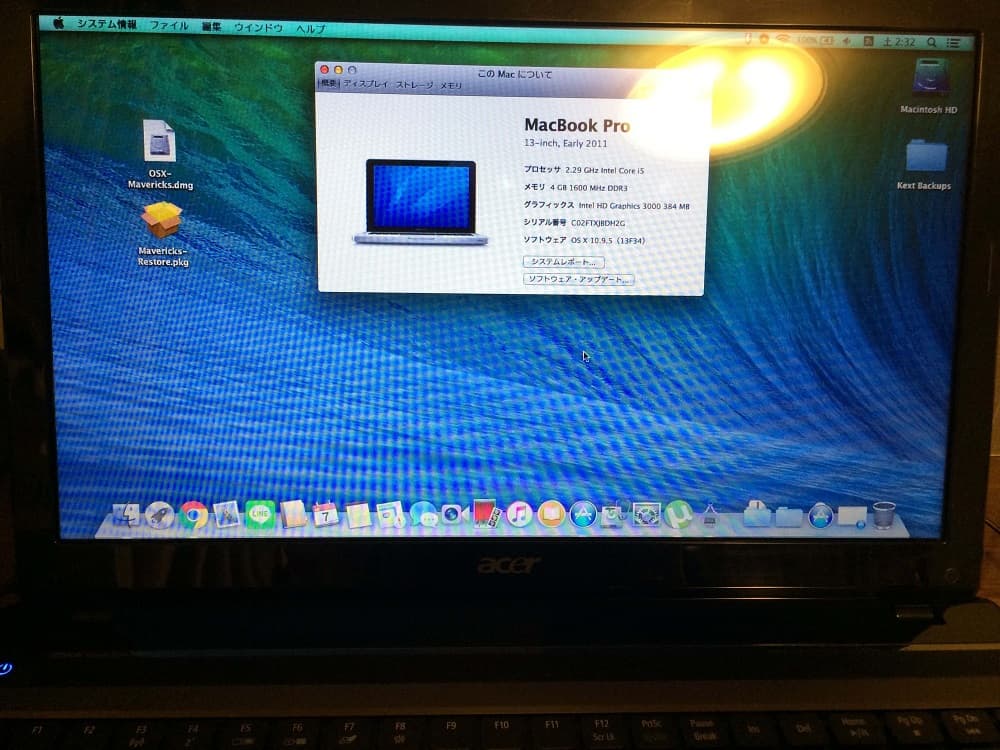
Task: Select Macintosh HD drive on desktop
Action: point(929,86)
